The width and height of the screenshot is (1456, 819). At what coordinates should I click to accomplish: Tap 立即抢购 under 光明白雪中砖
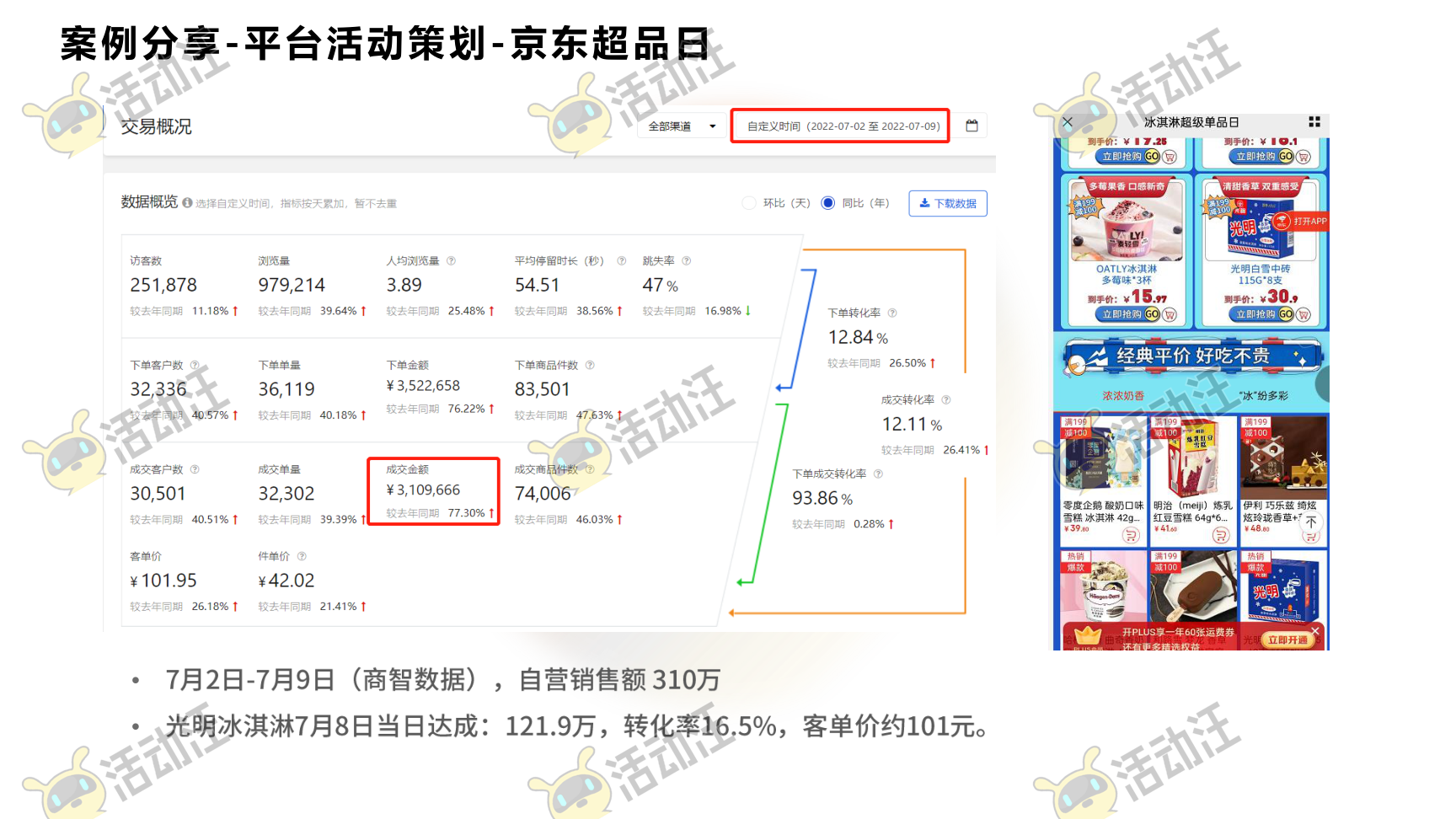[1261, 314]
